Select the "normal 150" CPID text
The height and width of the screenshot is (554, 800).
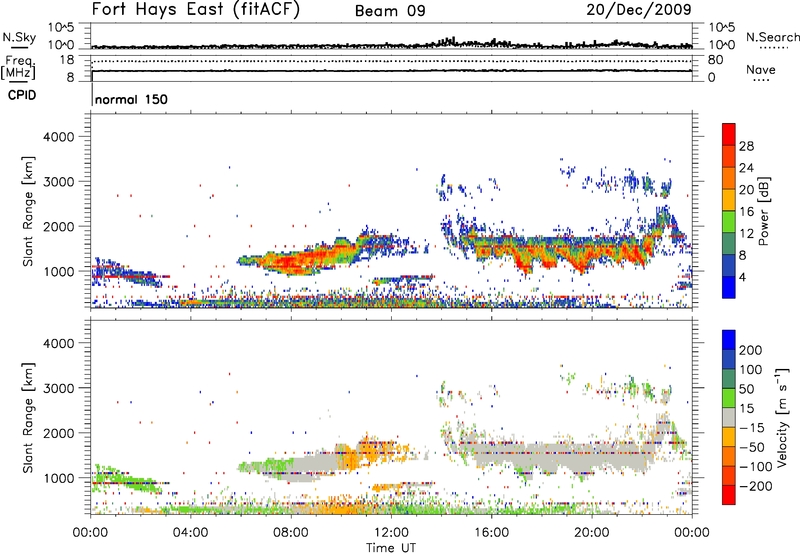pos(131,99)
